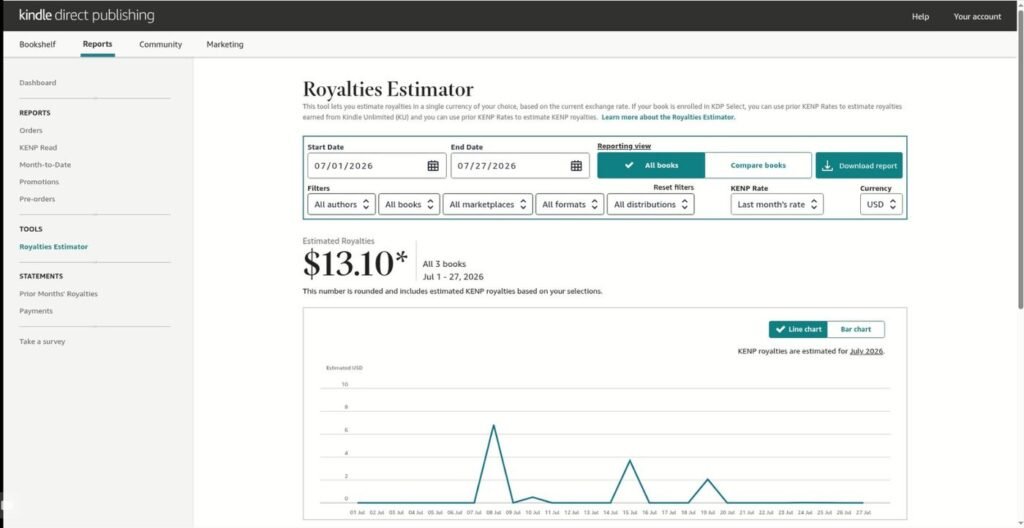The image size is (1024, 528).
Task: Click the 08 Jul peak on chart line
Action: [494, 425]
